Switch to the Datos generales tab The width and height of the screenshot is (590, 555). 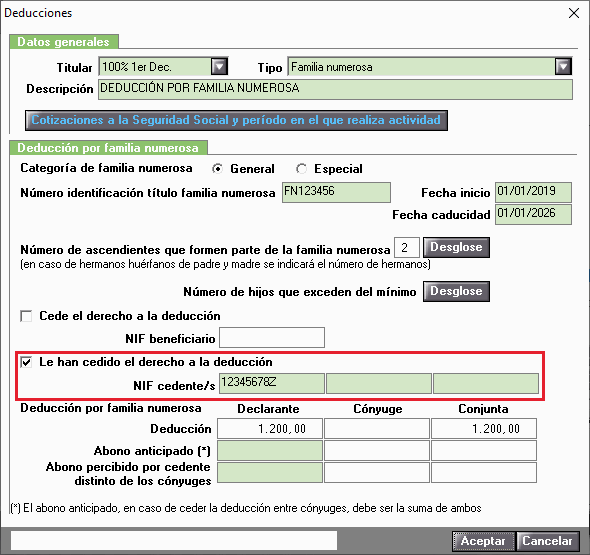[64, 42]
